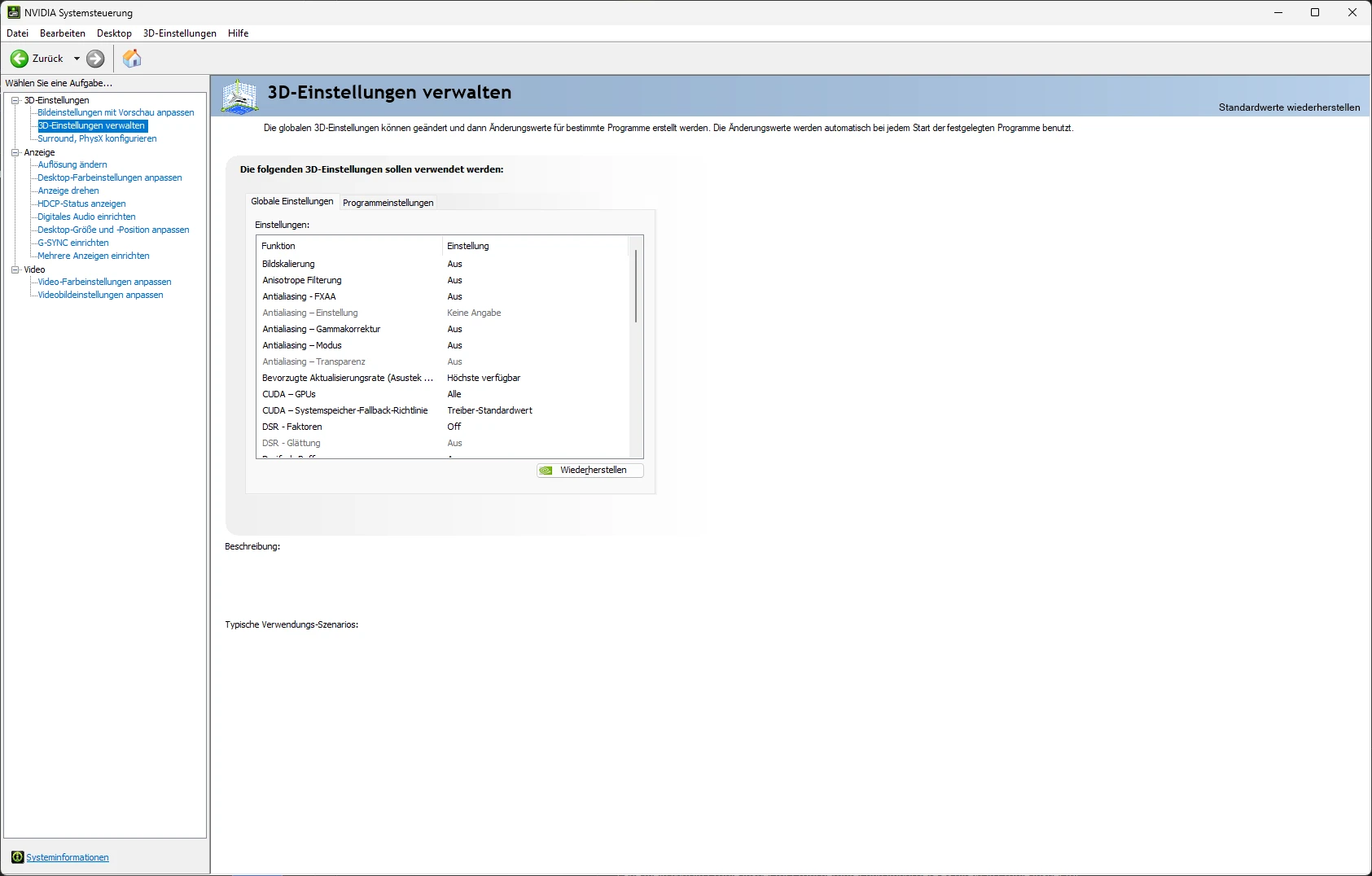Open the Datei menu
Image resolution: width=1372 pixels, height=876 pixels.
[x=17, y=33]
